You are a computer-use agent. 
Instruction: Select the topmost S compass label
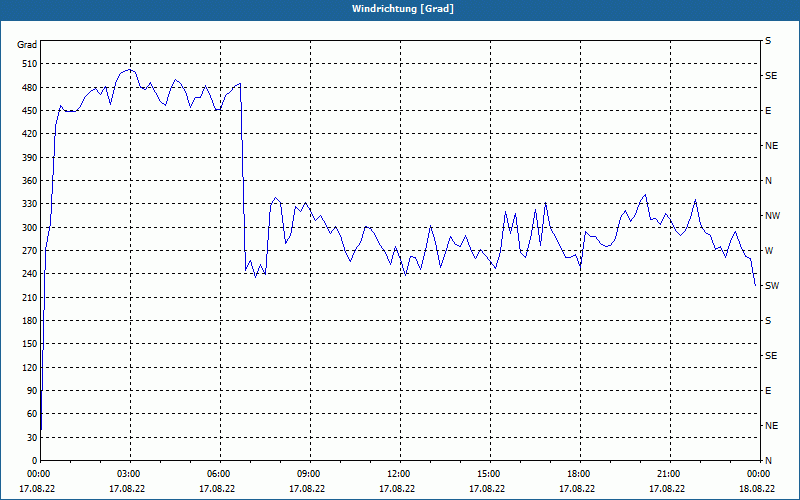(768, 41)
